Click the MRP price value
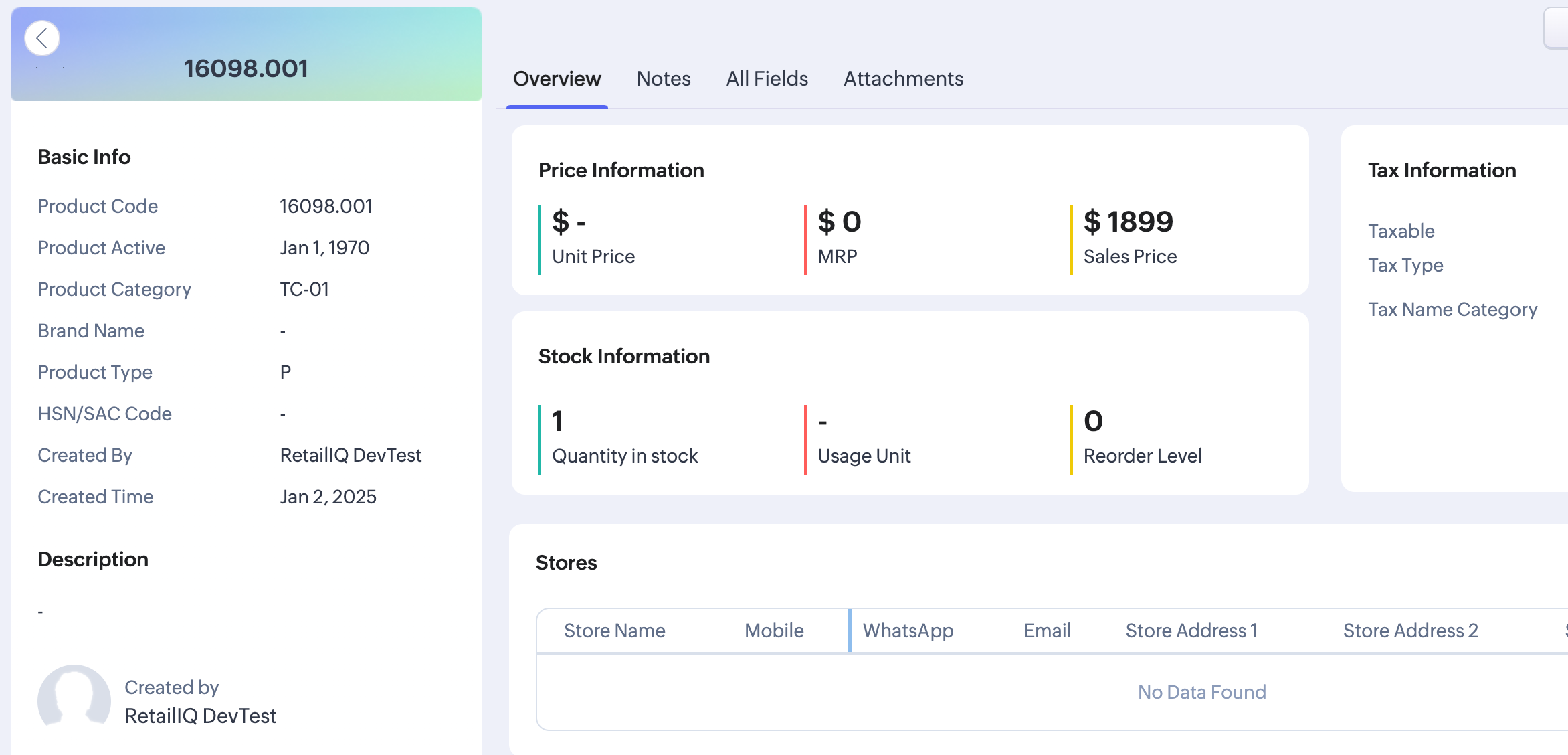Image resolution: width=1568 pixels, height=755 pixels. point(840,222)
